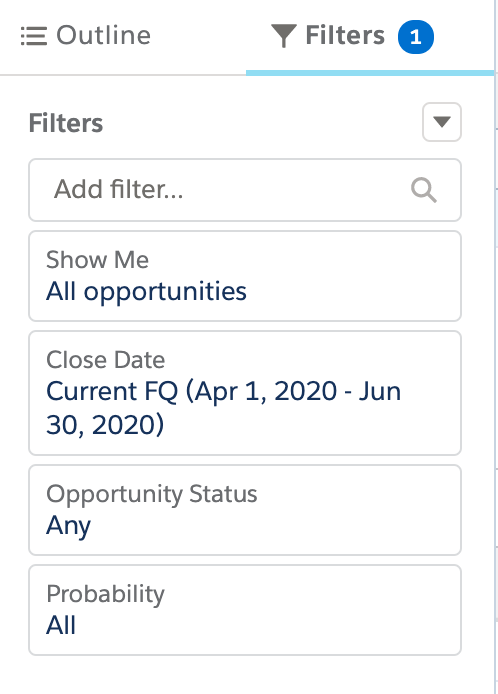
Task: Switch to the Outline tab
Action: tap(86, 36)
